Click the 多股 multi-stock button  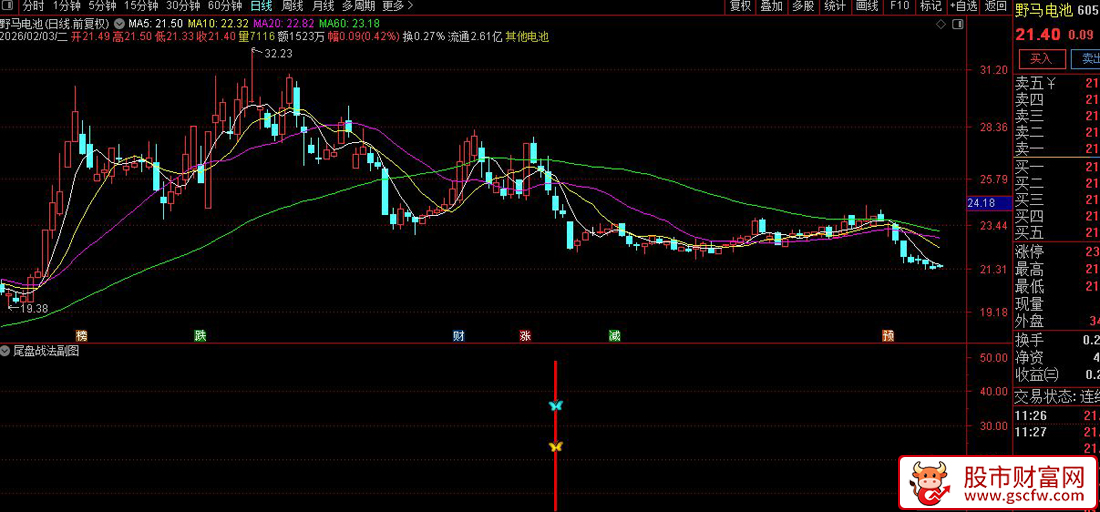click(803, 6)
